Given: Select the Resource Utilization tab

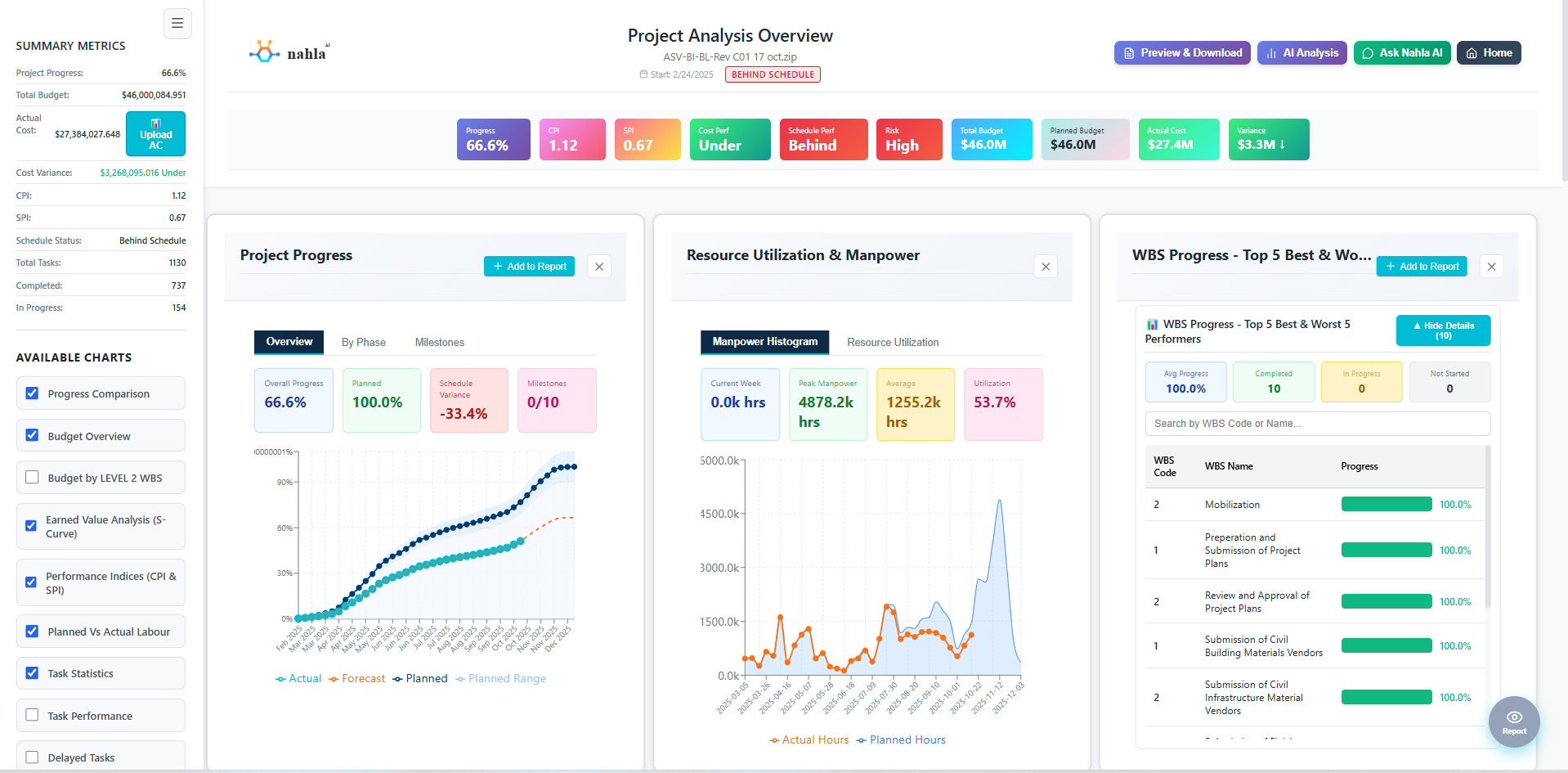Looking at the screenshot, I should pos(892,342).
